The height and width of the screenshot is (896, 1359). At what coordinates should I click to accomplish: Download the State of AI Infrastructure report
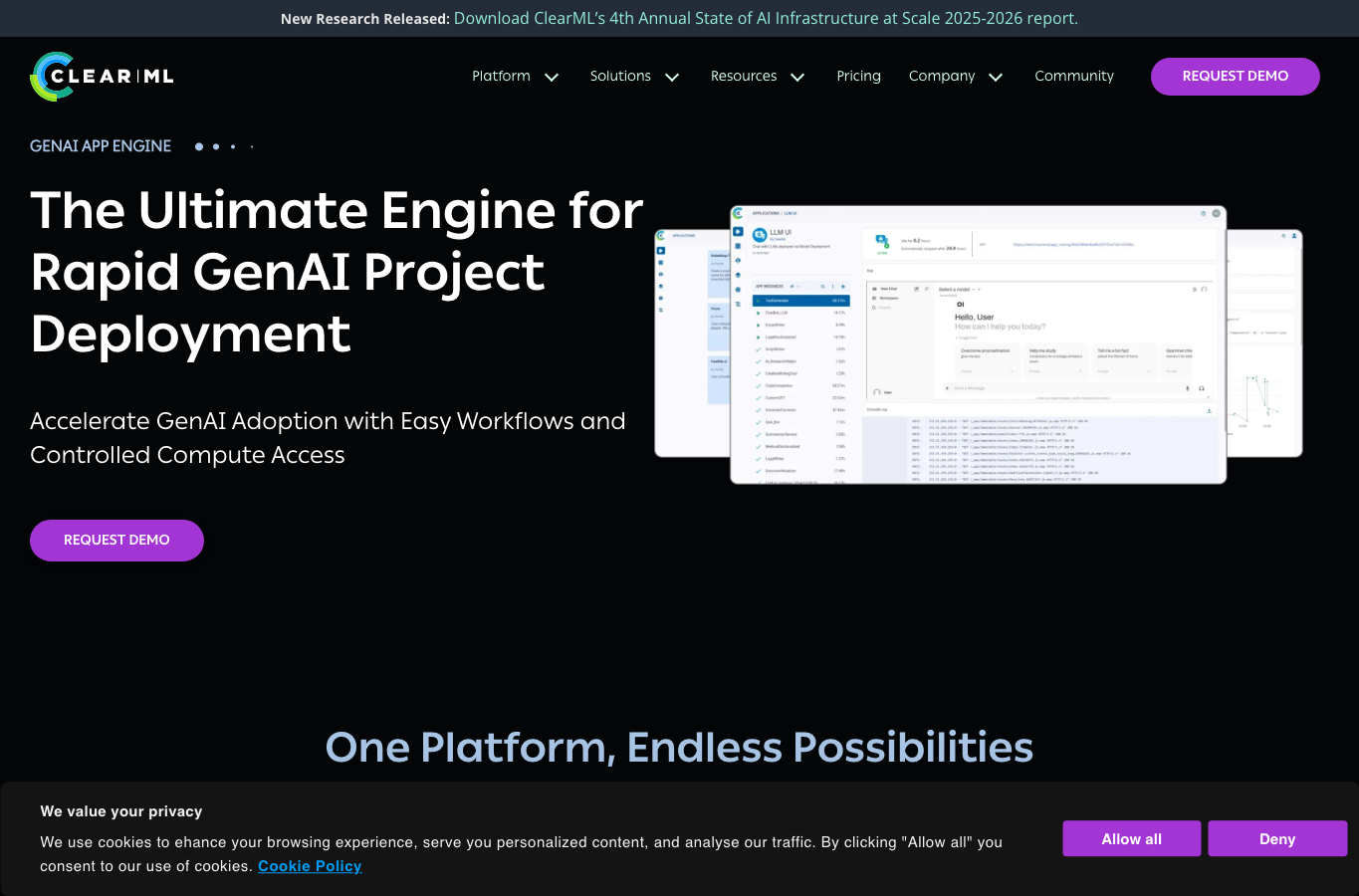[766, 18]
